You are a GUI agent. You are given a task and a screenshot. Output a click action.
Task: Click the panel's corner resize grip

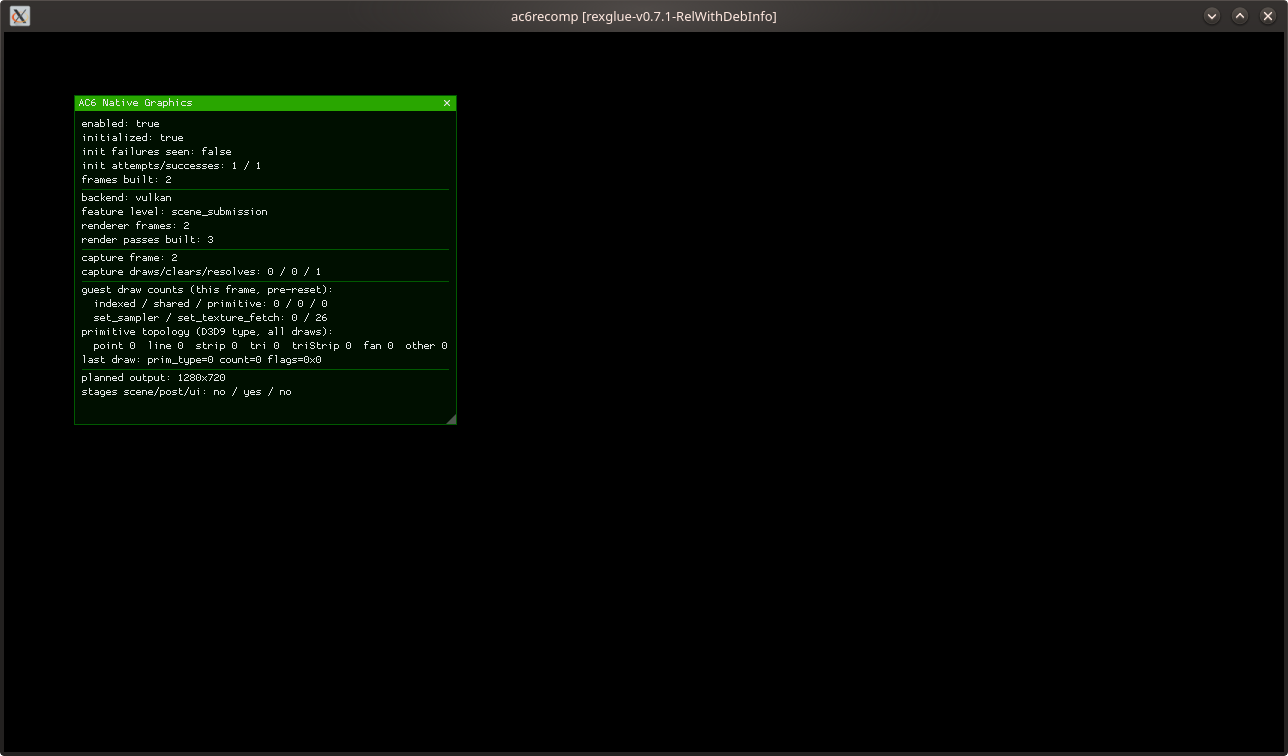pos(451,419)
